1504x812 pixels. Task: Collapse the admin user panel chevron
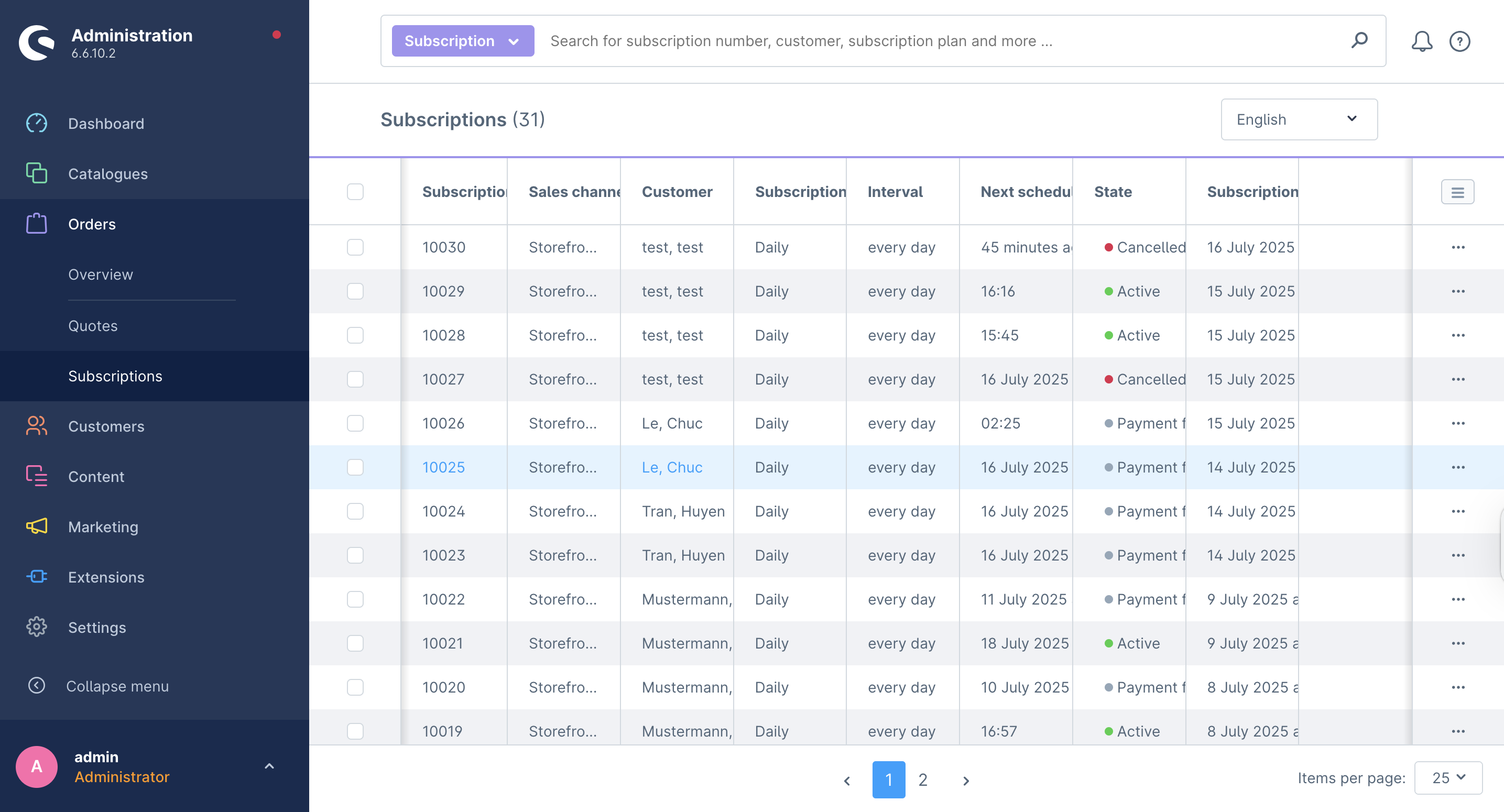point(269,766)
